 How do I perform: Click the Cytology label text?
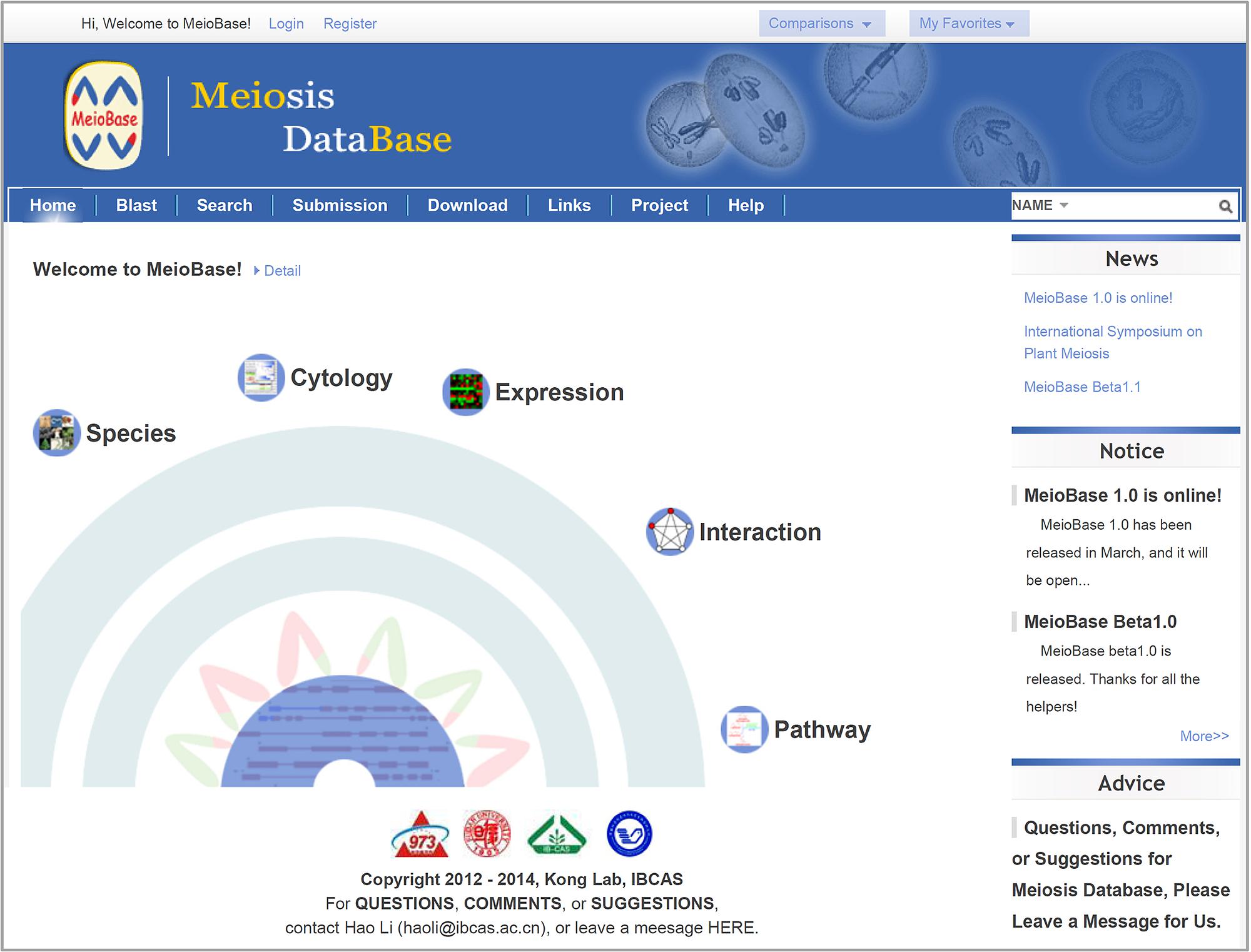[342, 378]
